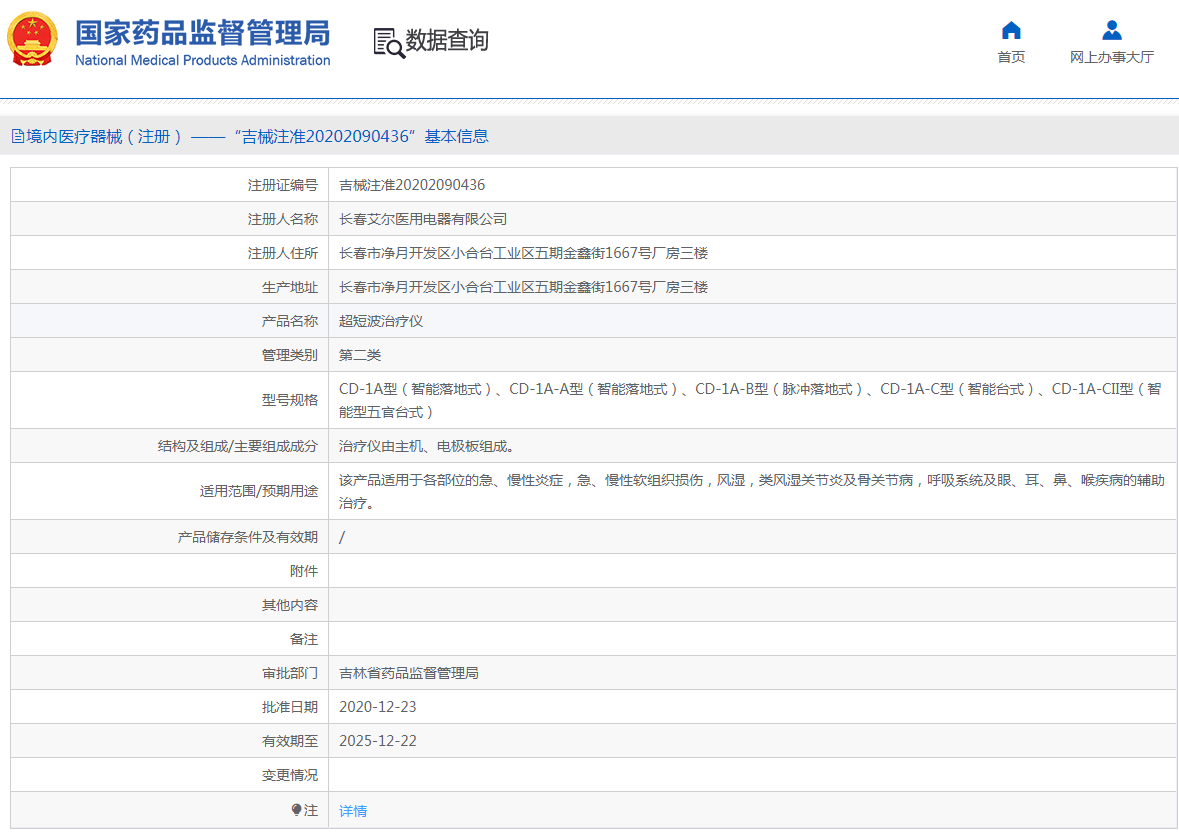The height and width of the screenshot is (833, 1179).
Task: Click the 变更情况 label
Action: (289, 775)
